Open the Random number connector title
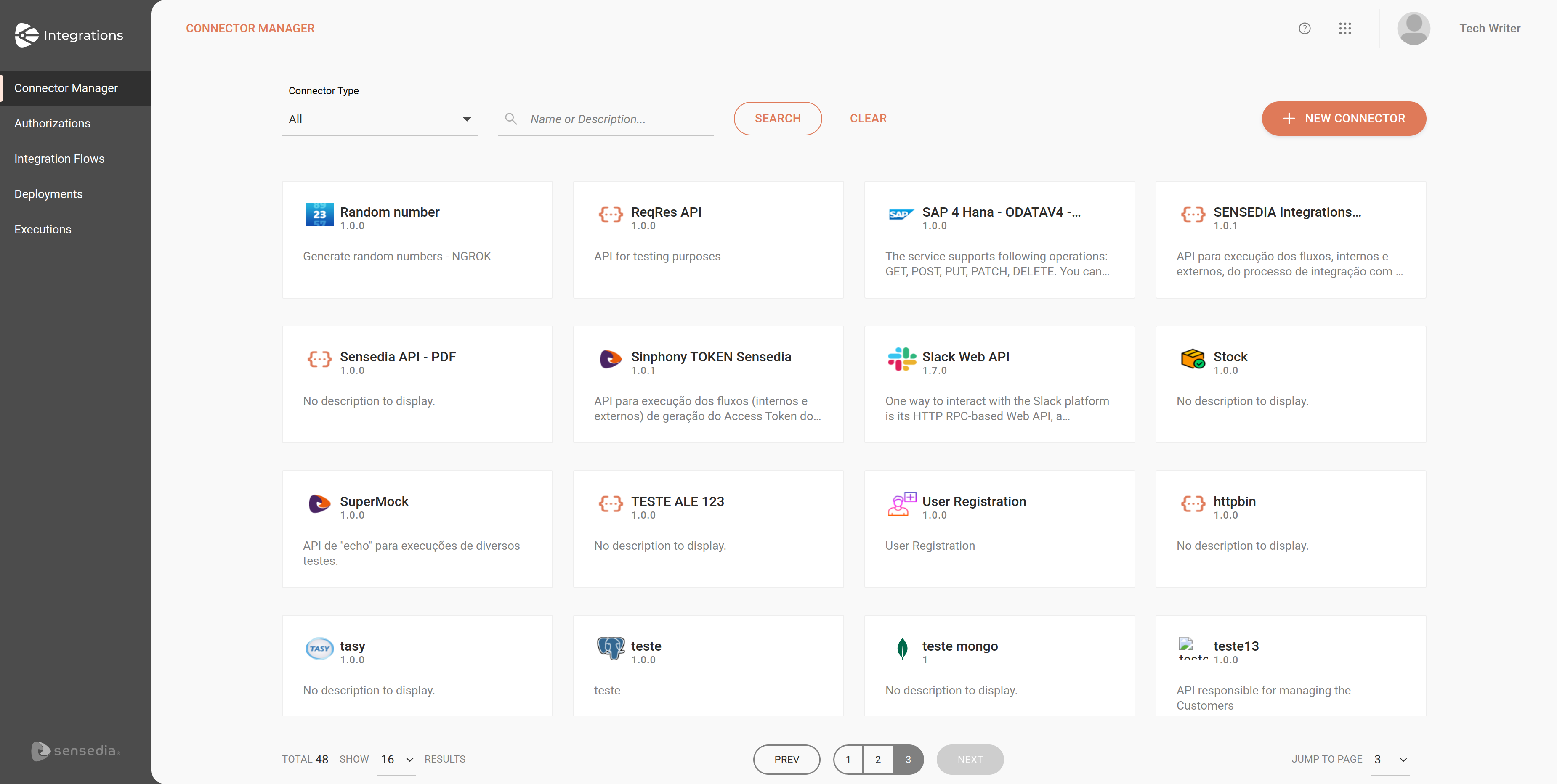 (x=389, y=212)
